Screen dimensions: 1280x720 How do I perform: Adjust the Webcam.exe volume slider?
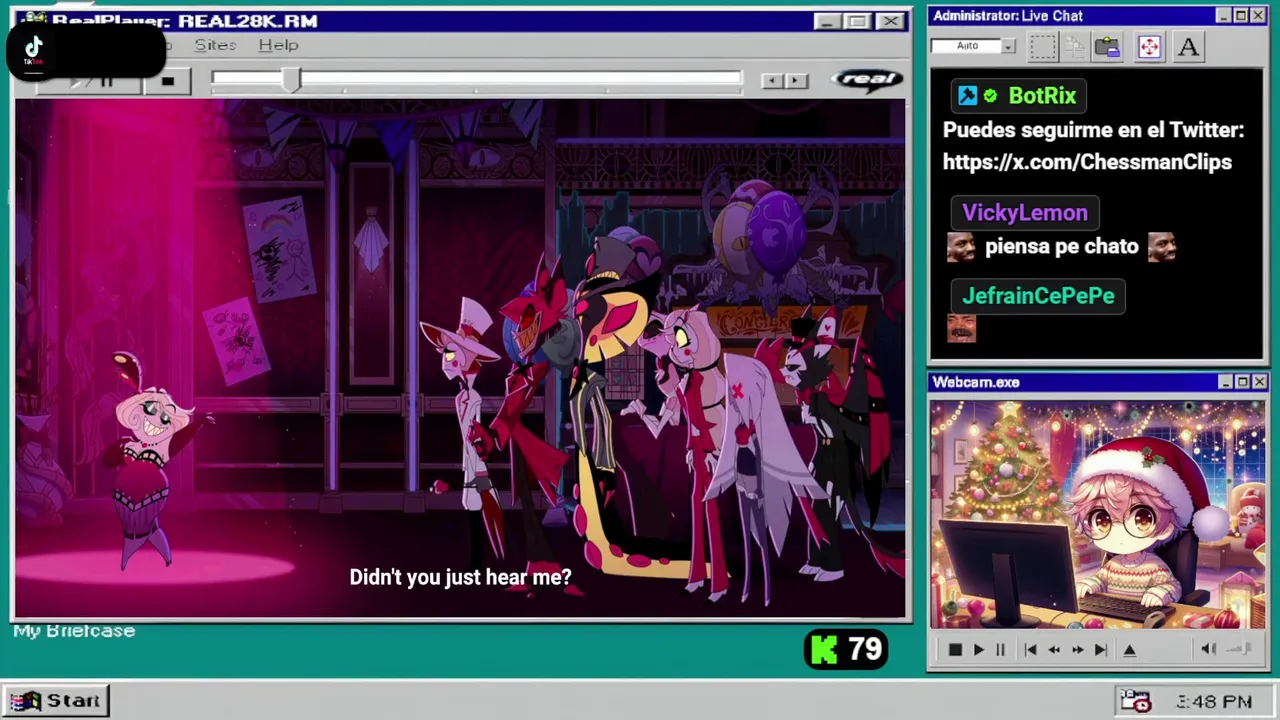pyautogui.click(x=1239, y=649)
